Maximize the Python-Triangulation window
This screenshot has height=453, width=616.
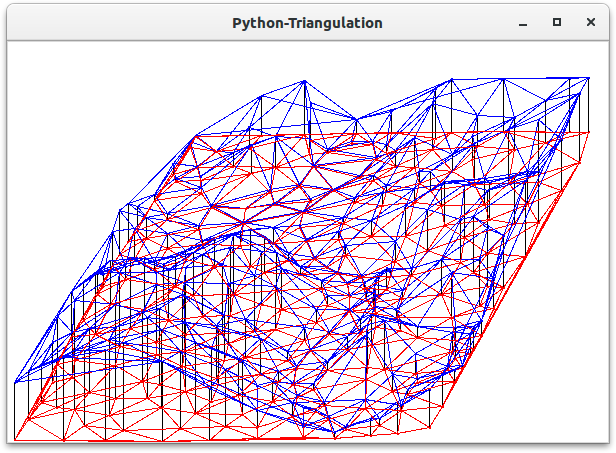coord(557,22)
